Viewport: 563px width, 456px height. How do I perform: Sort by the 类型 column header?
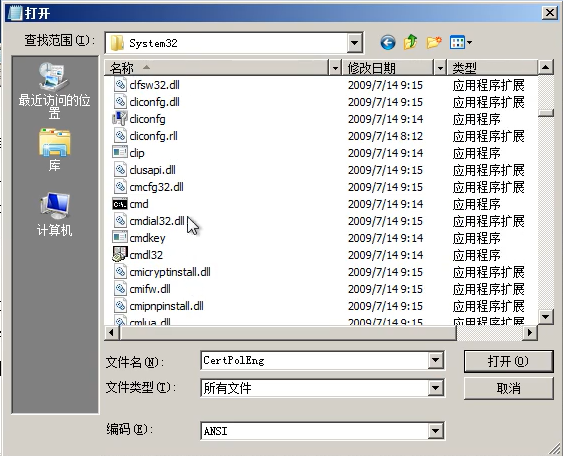click(x=492, y=68)
